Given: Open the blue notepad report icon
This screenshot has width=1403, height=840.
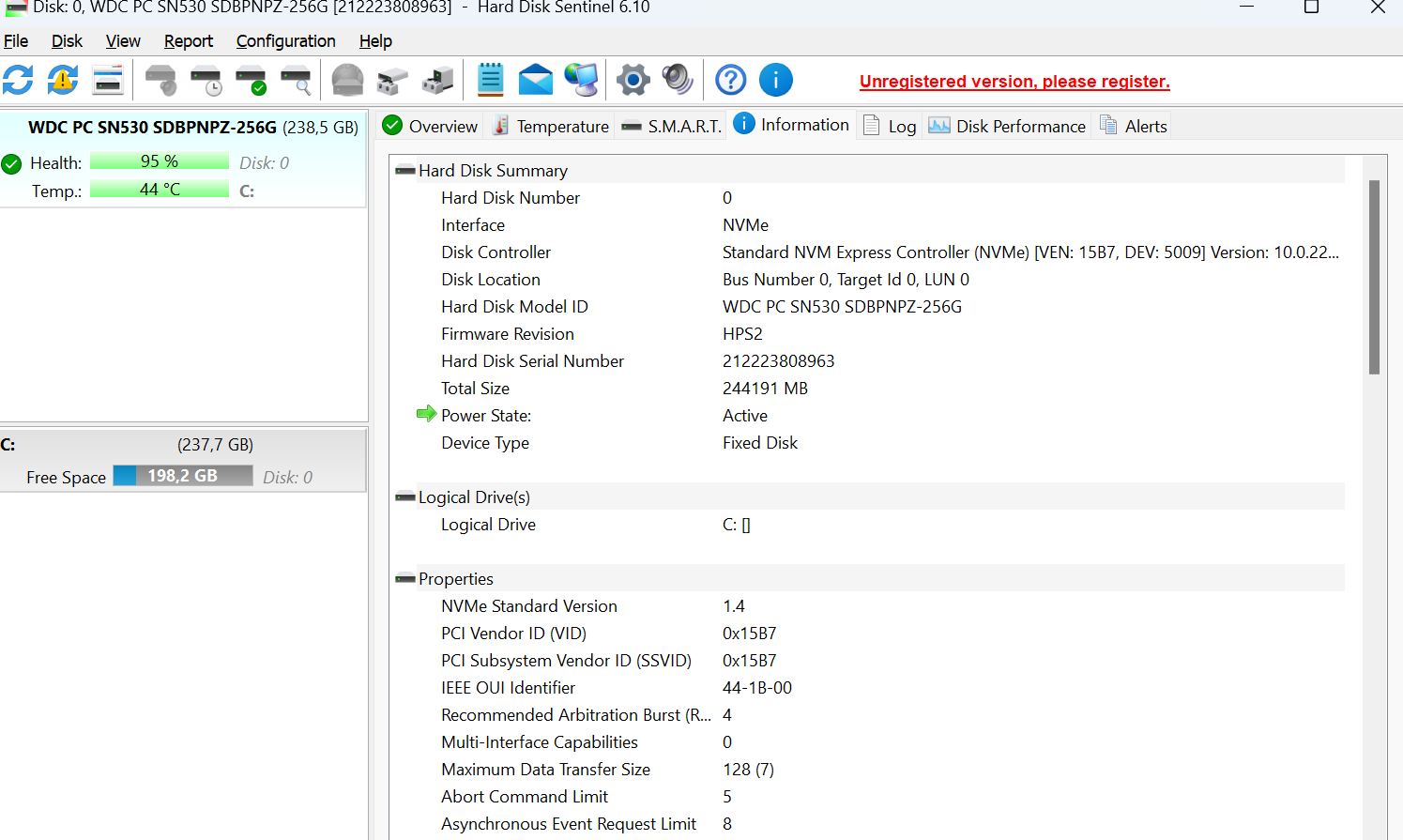Looking at the screenshot, I should [x=490, y=81].
